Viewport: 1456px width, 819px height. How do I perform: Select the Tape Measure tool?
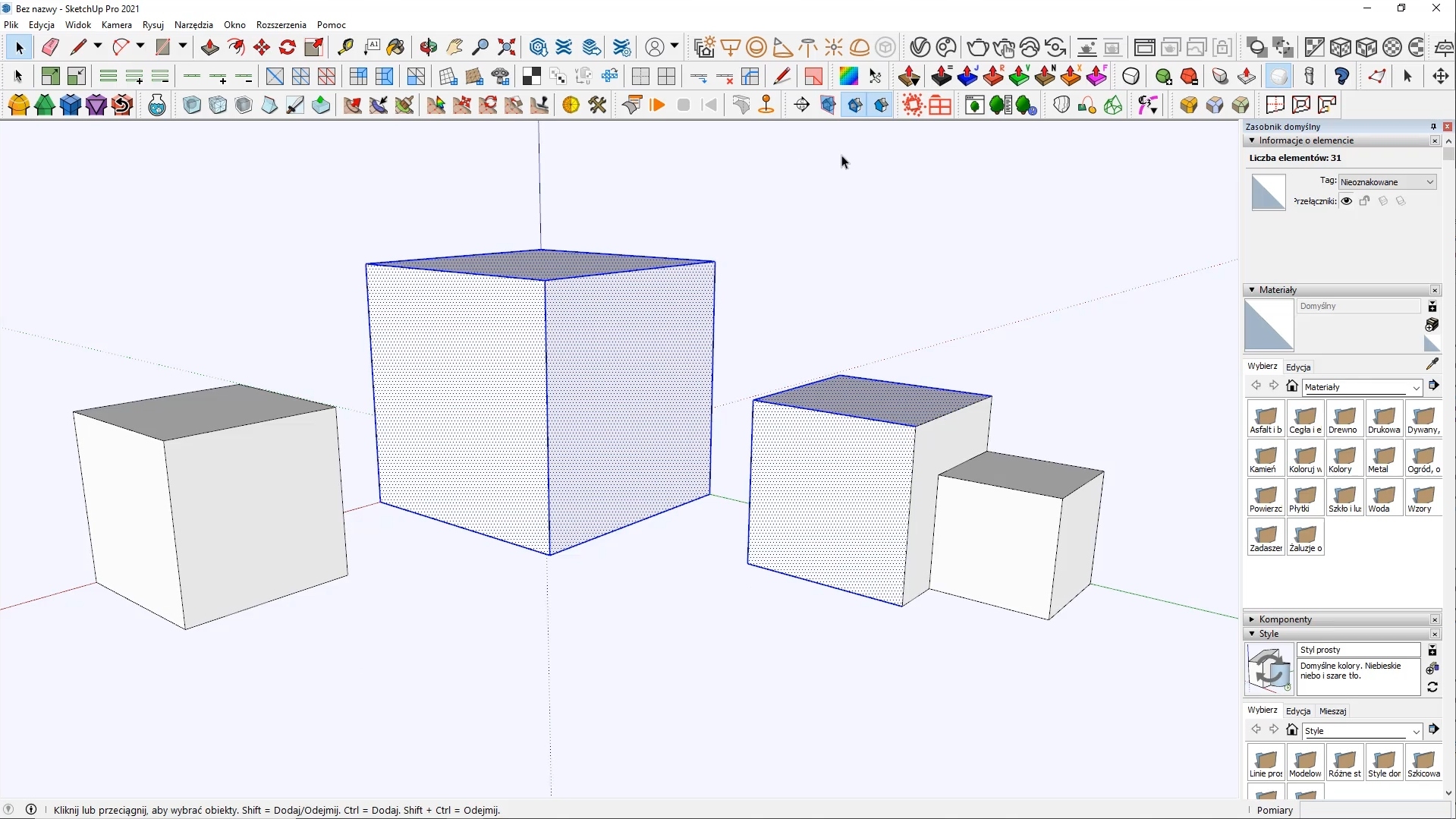click(345, 47)
